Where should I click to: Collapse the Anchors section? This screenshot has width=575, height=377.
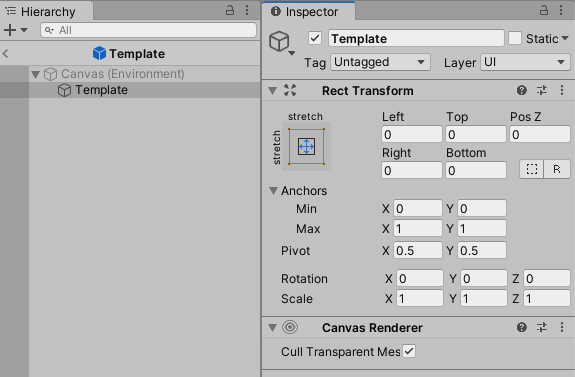tap(273, 191)
